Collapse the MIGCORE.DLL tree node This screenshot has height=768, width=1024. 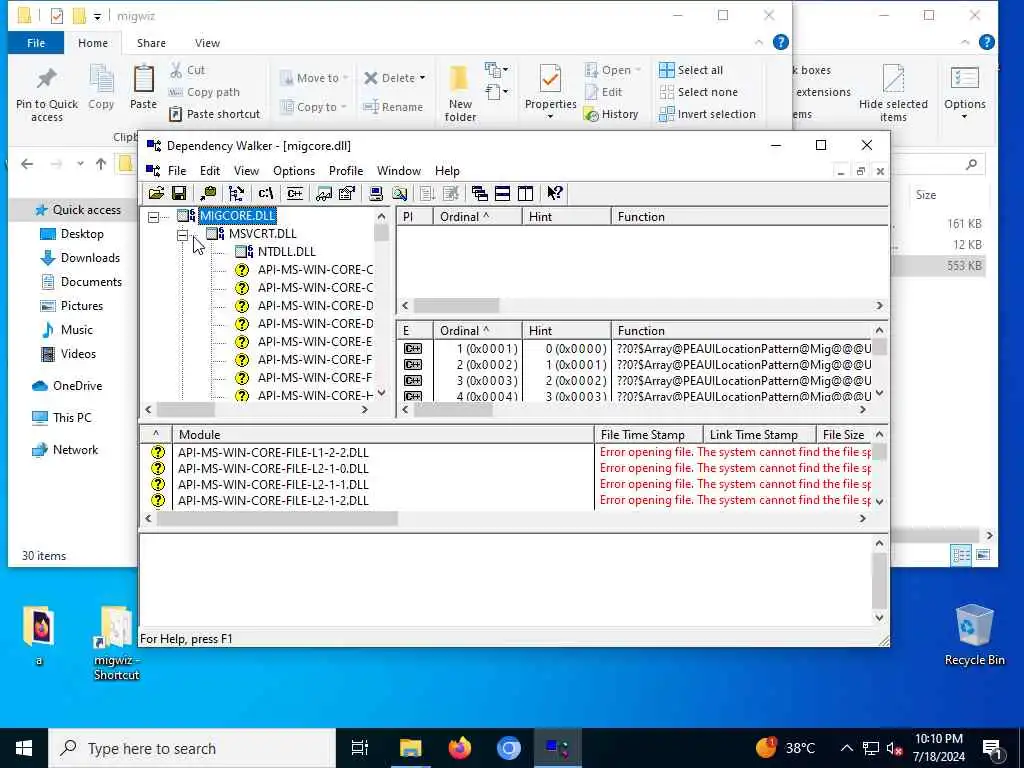[153, 216]
